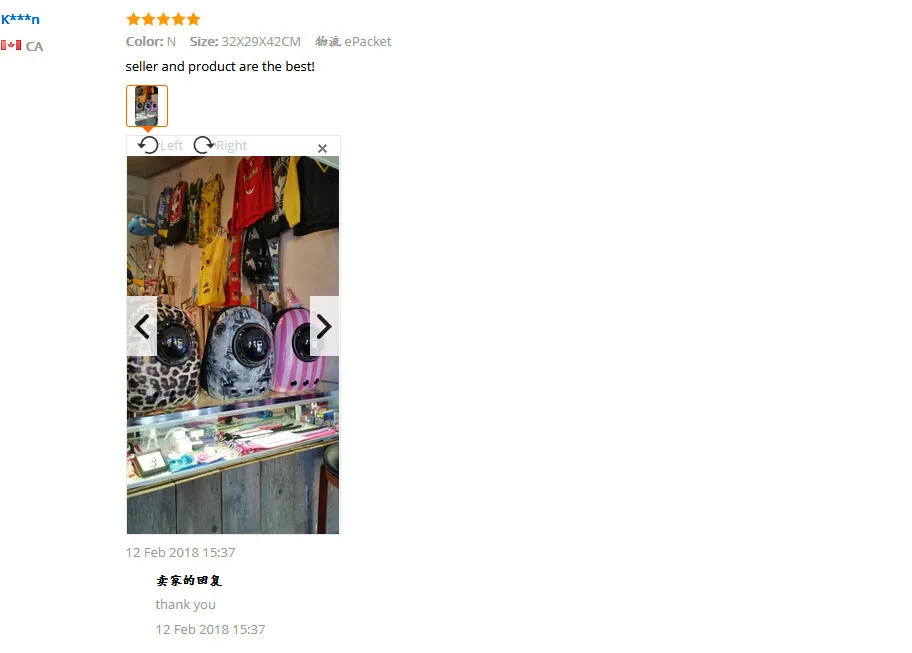The width and height of the screenshot is (912, 653).
Task: Click the 'Size: 32X29X42CM' attribute
Action: click(x=245, y=41)
